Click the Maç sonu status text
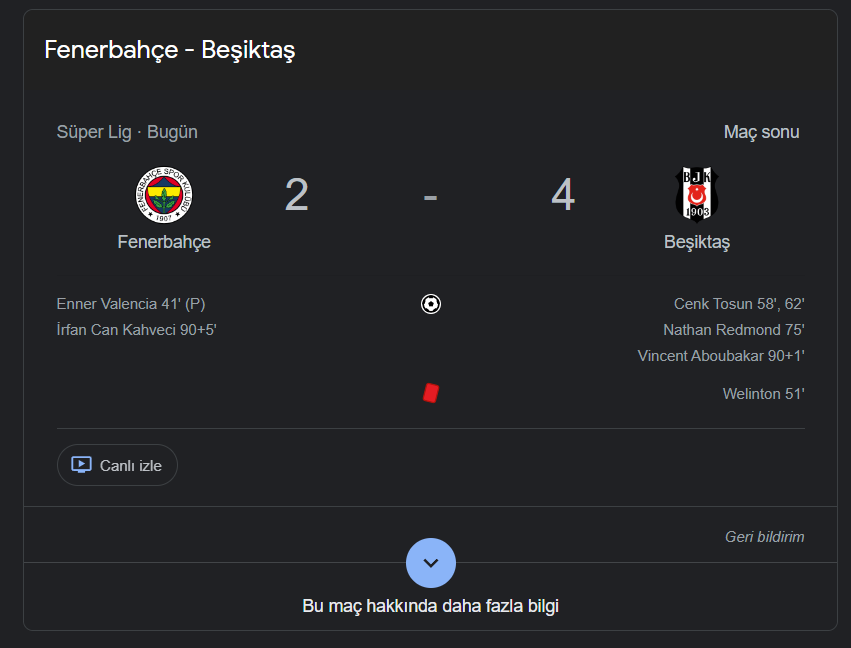 click(761, 132)
